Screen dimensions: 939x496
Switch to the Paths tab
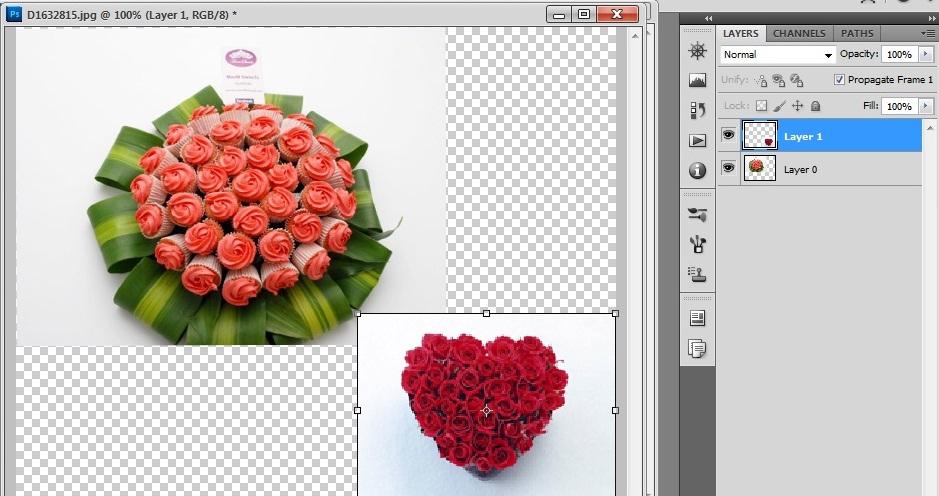point(857,34)
